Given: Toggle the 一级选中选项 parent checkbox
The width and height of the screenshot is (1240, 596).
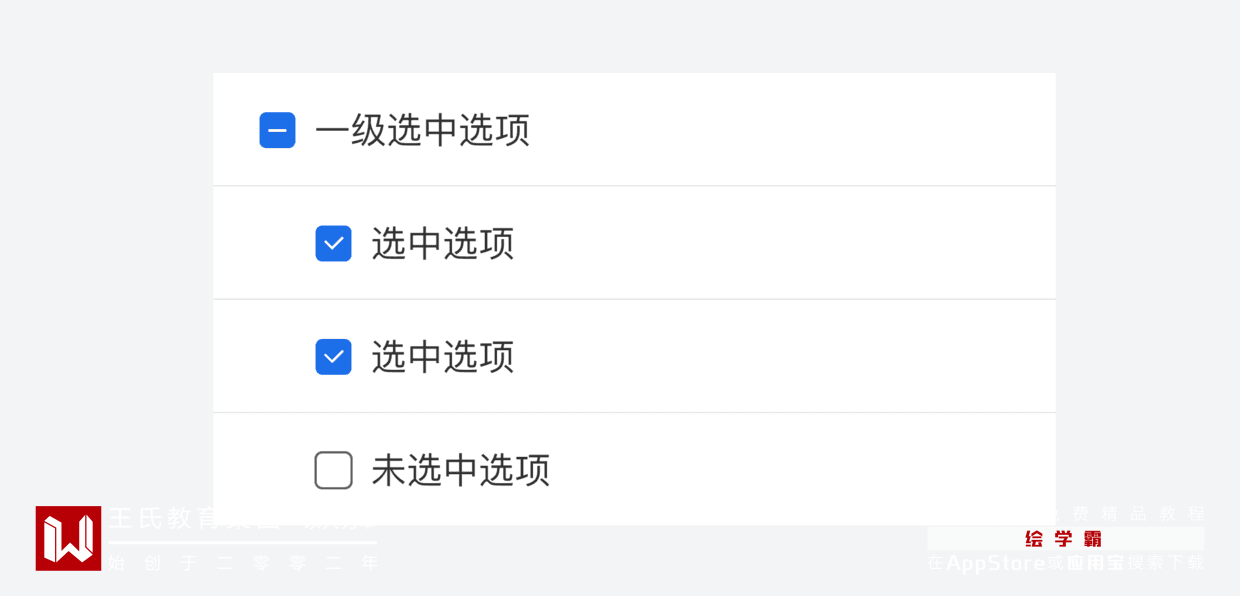Looking at the screenshot, I should click(x=277, y=130).
